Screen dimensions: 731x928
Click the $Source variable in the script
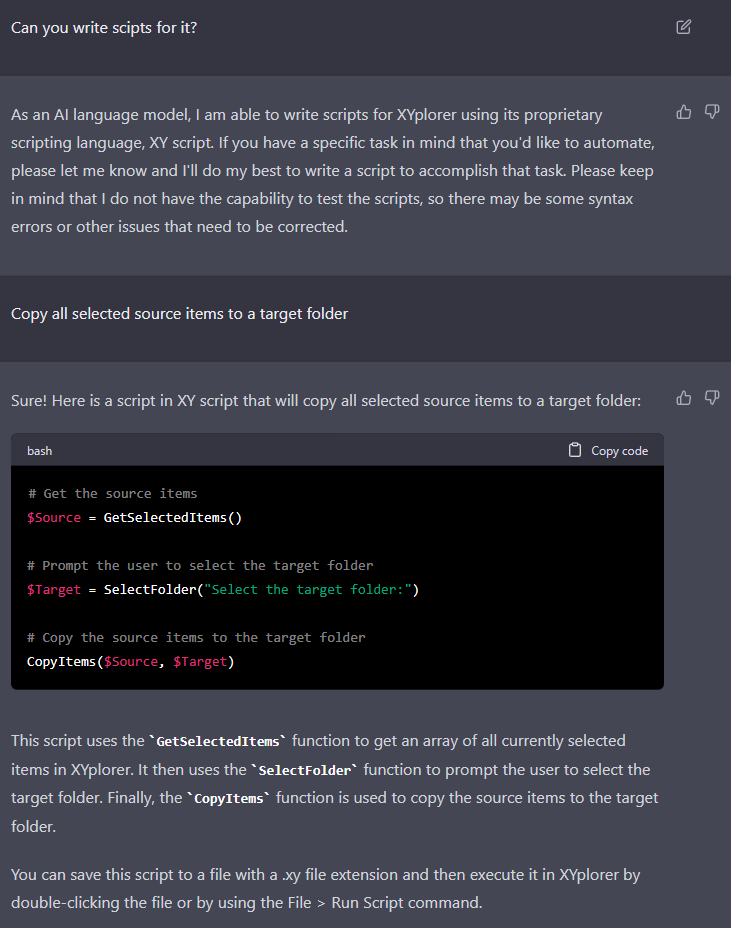(53, 517)
